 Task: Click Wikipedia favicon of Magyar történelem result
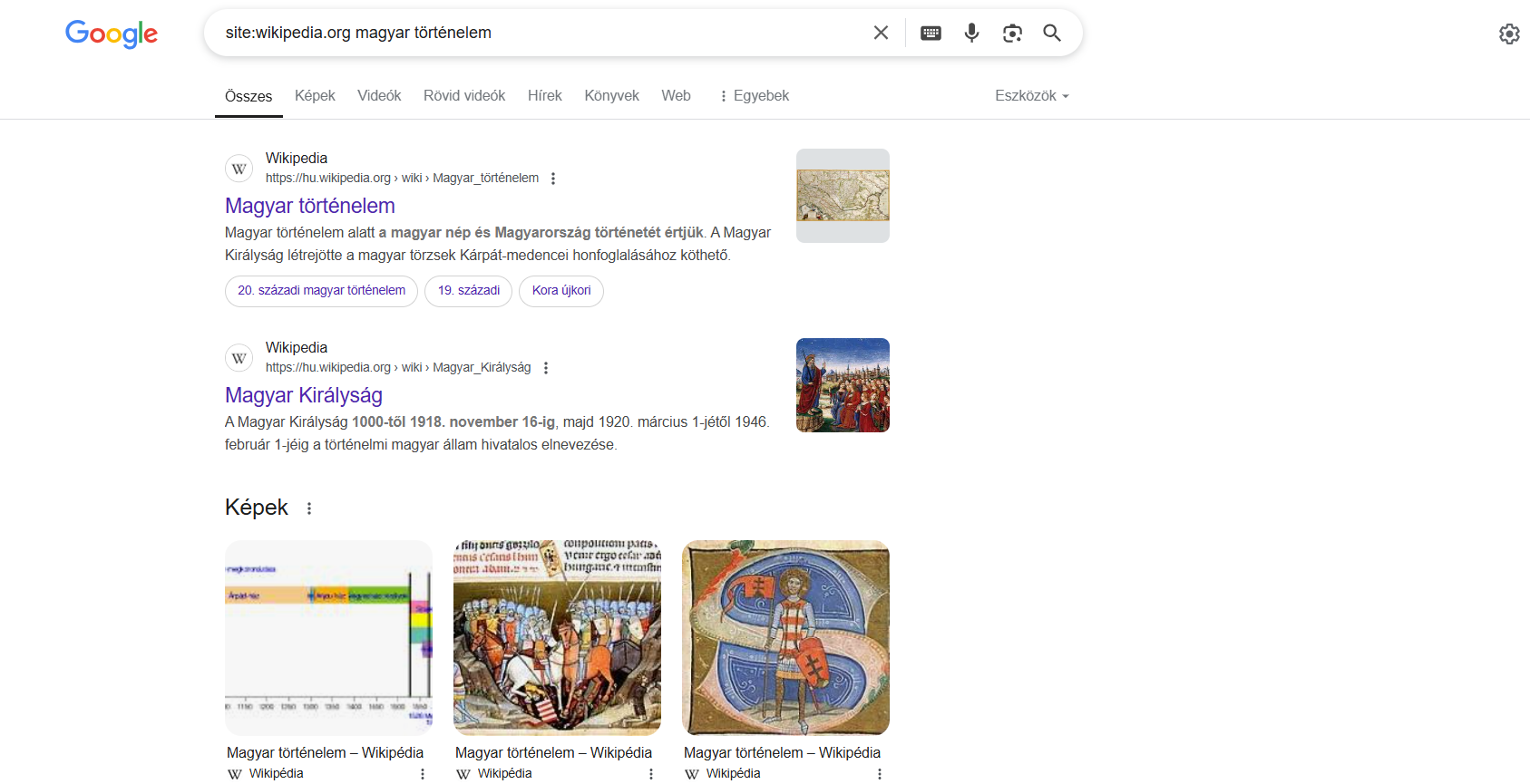(239, 169)
